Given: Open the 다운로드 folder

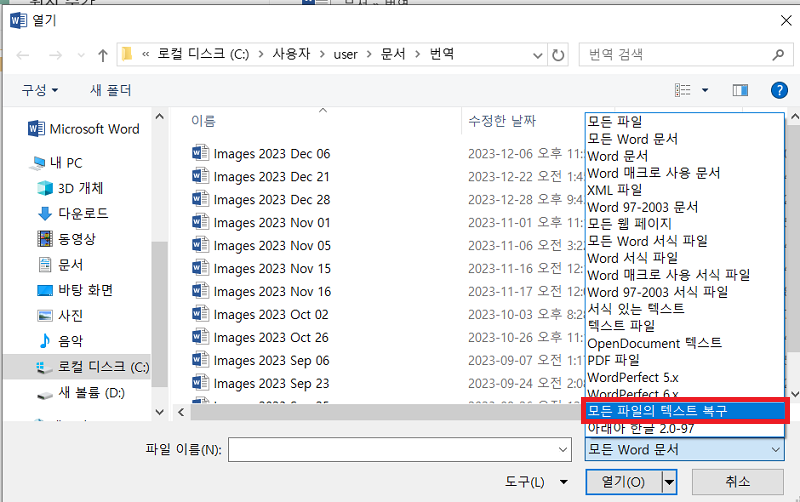Looking at the screenshot, I should 73,213.
